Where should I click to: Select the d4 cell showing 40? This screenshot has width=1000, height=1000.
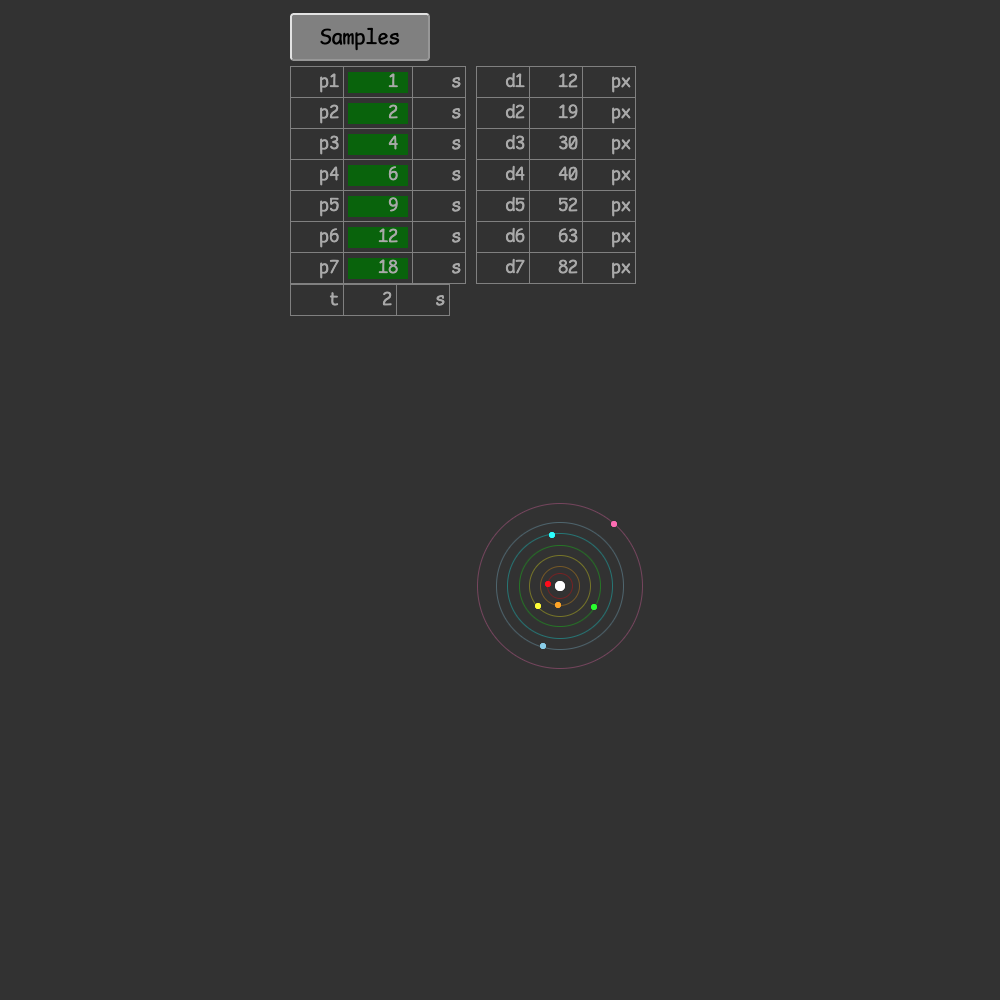click(556, 174)
